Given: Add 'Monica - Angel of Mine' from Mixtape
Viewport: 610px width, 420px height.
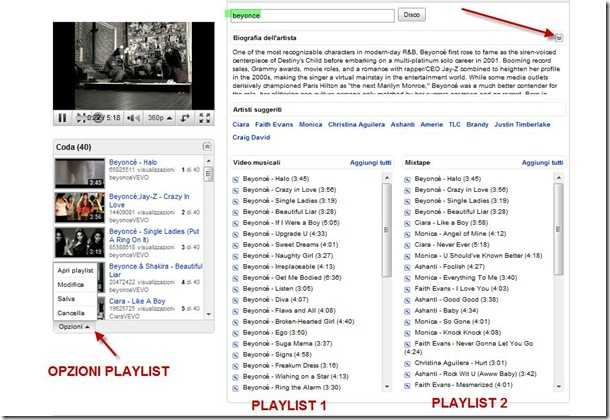Looking at the screenshot, I should pyautogui.click(x=407, y=234).
